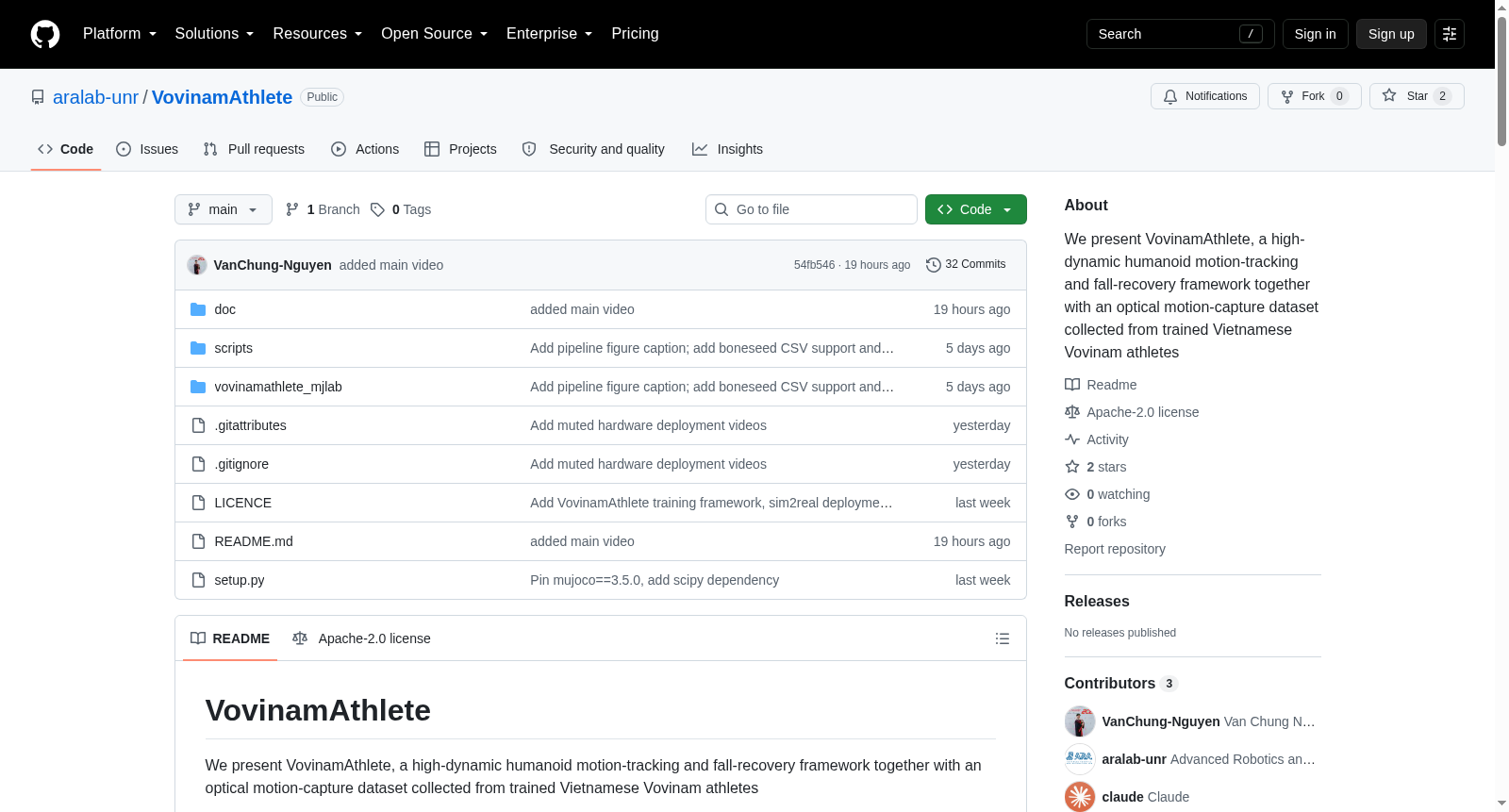This screenshot has width=1509, height=812.
Task: Open the green Code dropdown button
Action: click(x=975, y=209)
